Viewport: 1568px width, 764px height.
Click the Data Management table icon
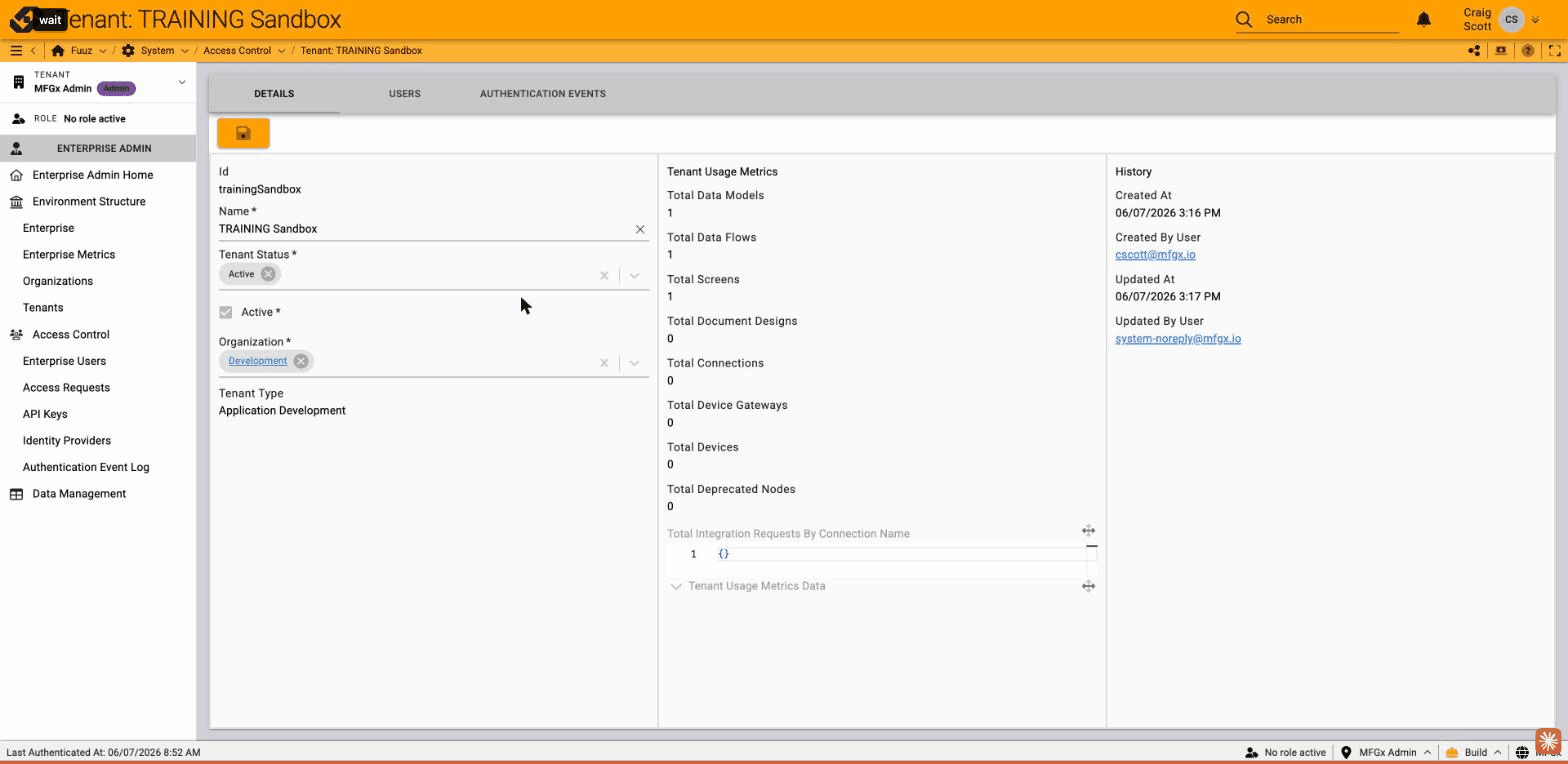16,494
